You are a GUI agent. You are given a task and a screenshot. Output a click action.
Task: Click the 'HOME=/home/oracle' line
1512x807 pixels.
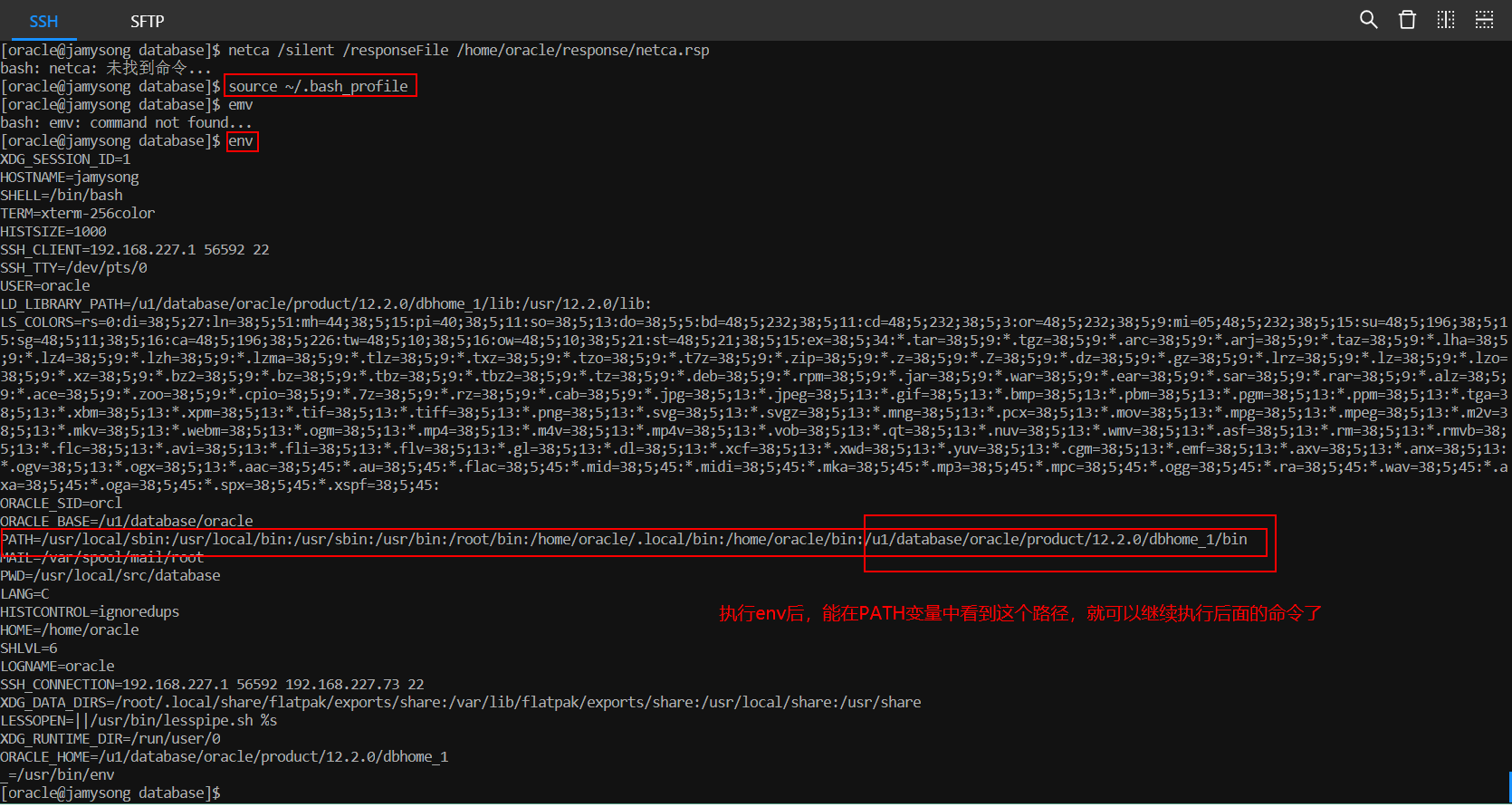coord(70,630)
